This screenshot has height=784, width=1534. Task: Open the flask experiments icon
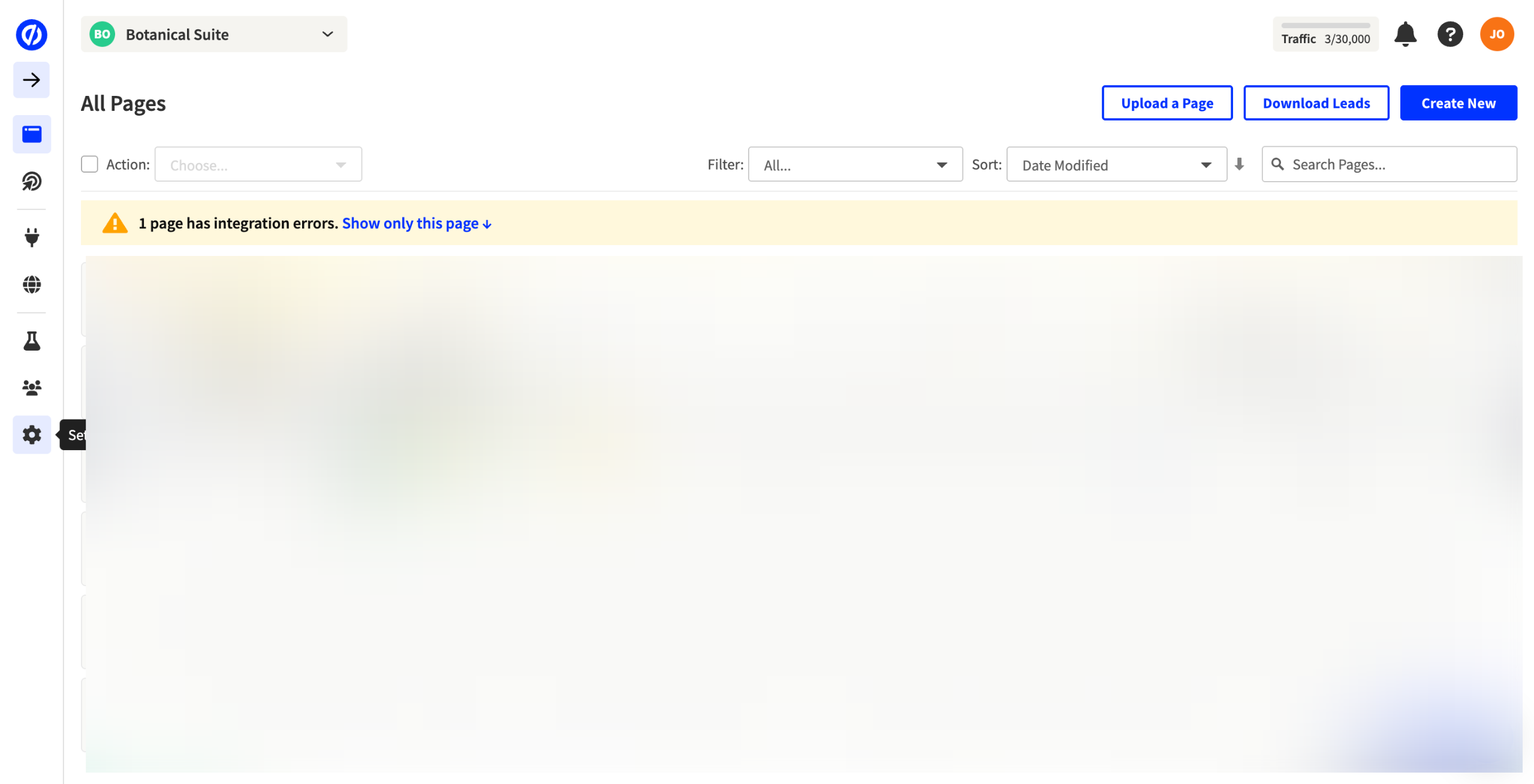(x=31, y=340)
